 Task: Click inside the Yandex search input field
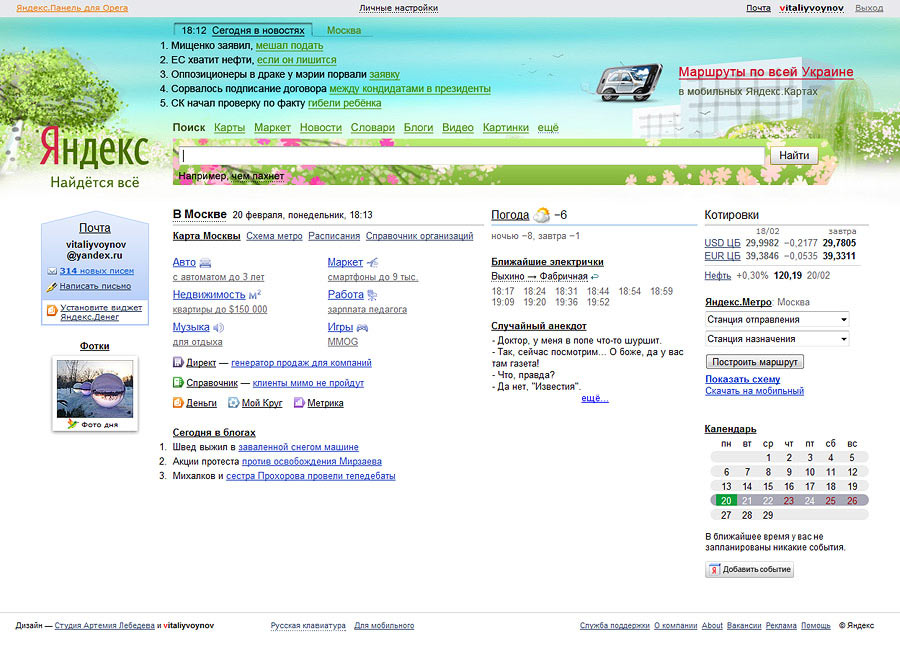pyautogui.click(x=470, y=156)
